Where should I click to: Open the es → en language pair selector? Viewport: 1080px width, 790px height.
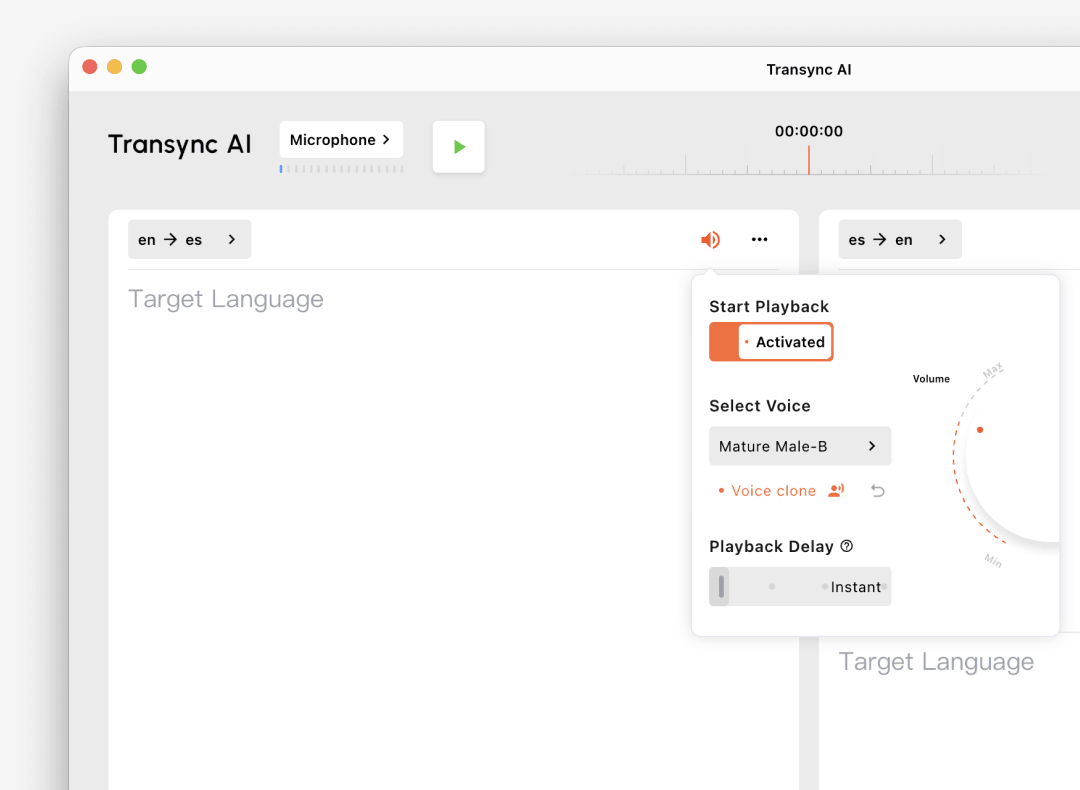coord(900,240)
